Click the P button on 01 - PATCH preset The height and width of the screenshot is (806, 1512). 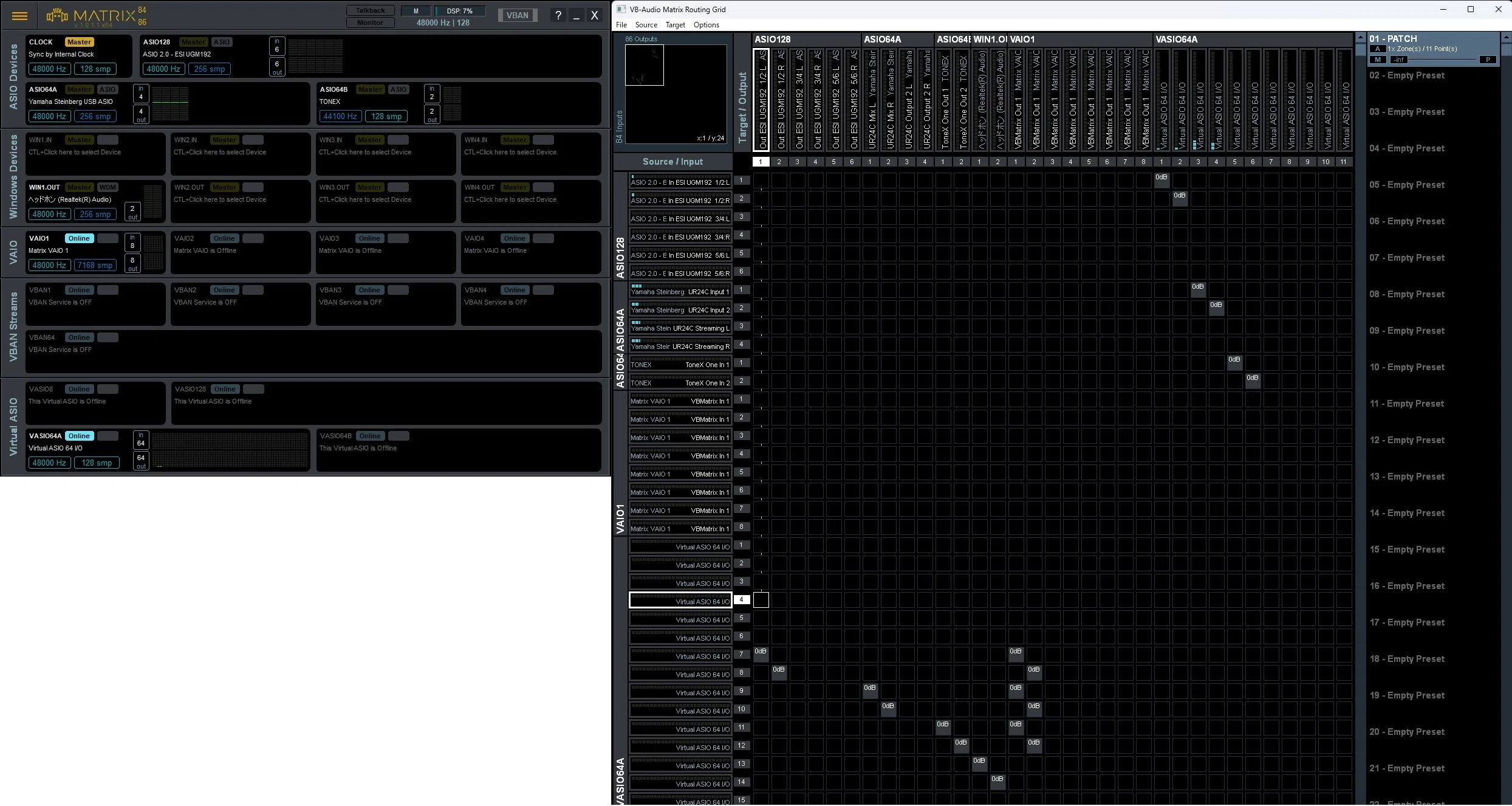click(1488, 60)
